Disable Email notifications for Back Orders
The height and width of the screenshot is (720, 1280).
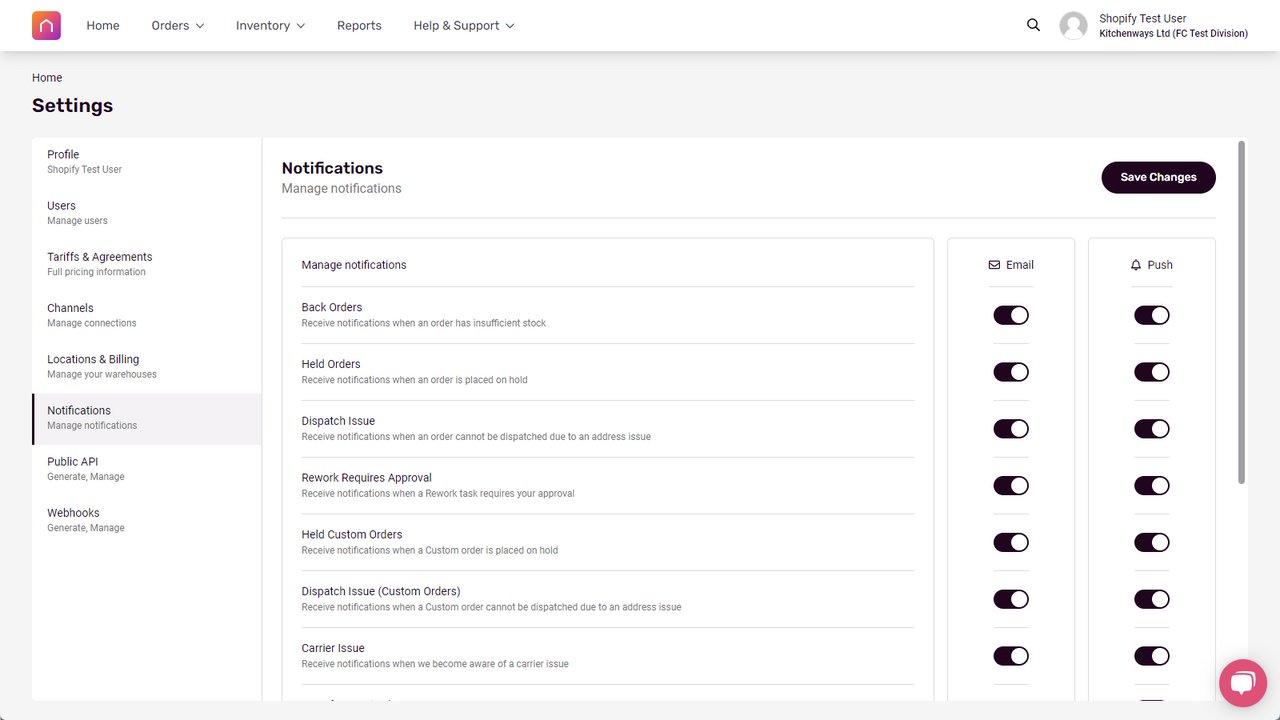point(1010,315)
